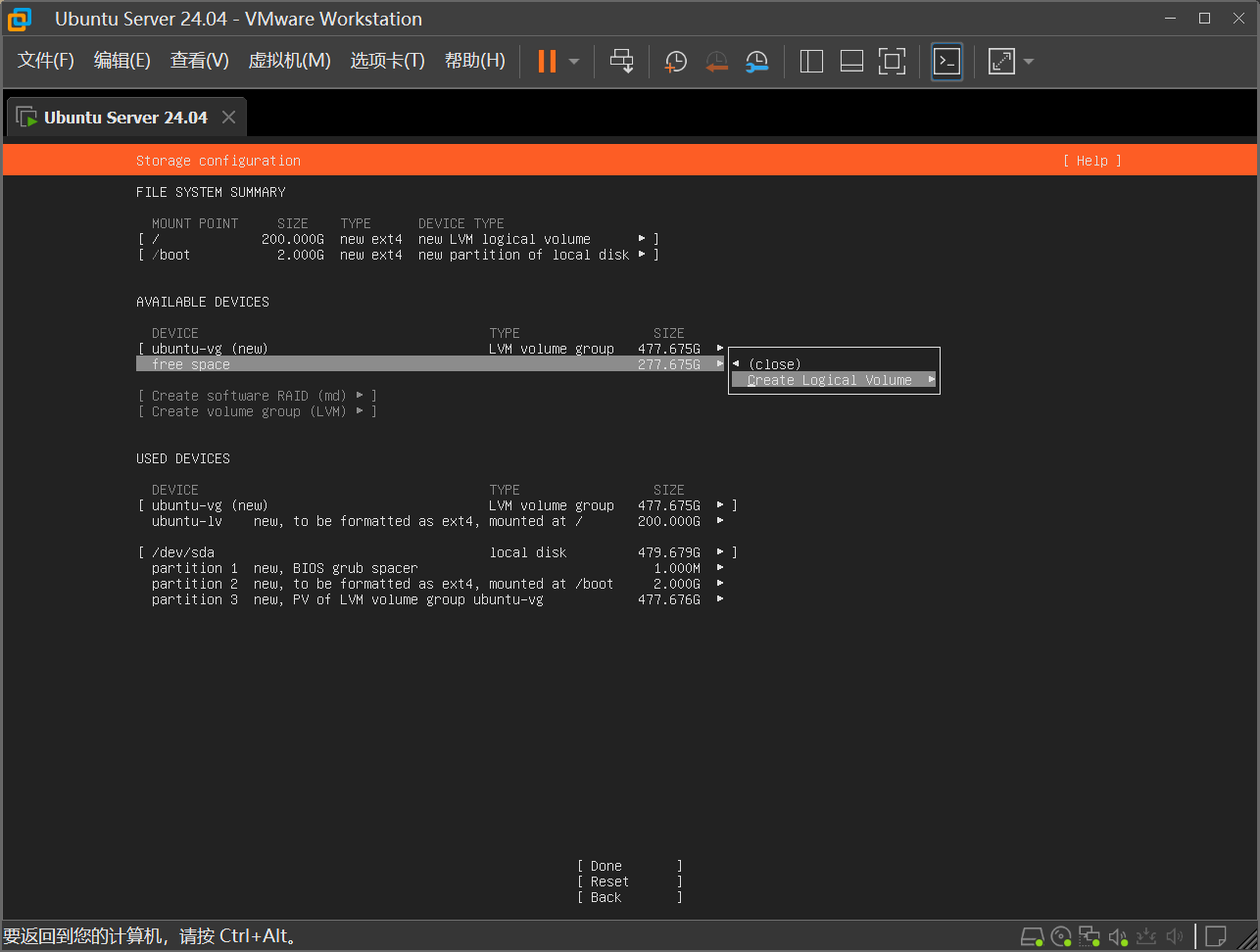
Task: Click the 200.000G size of / mount
Action: (x=293, y=239)
